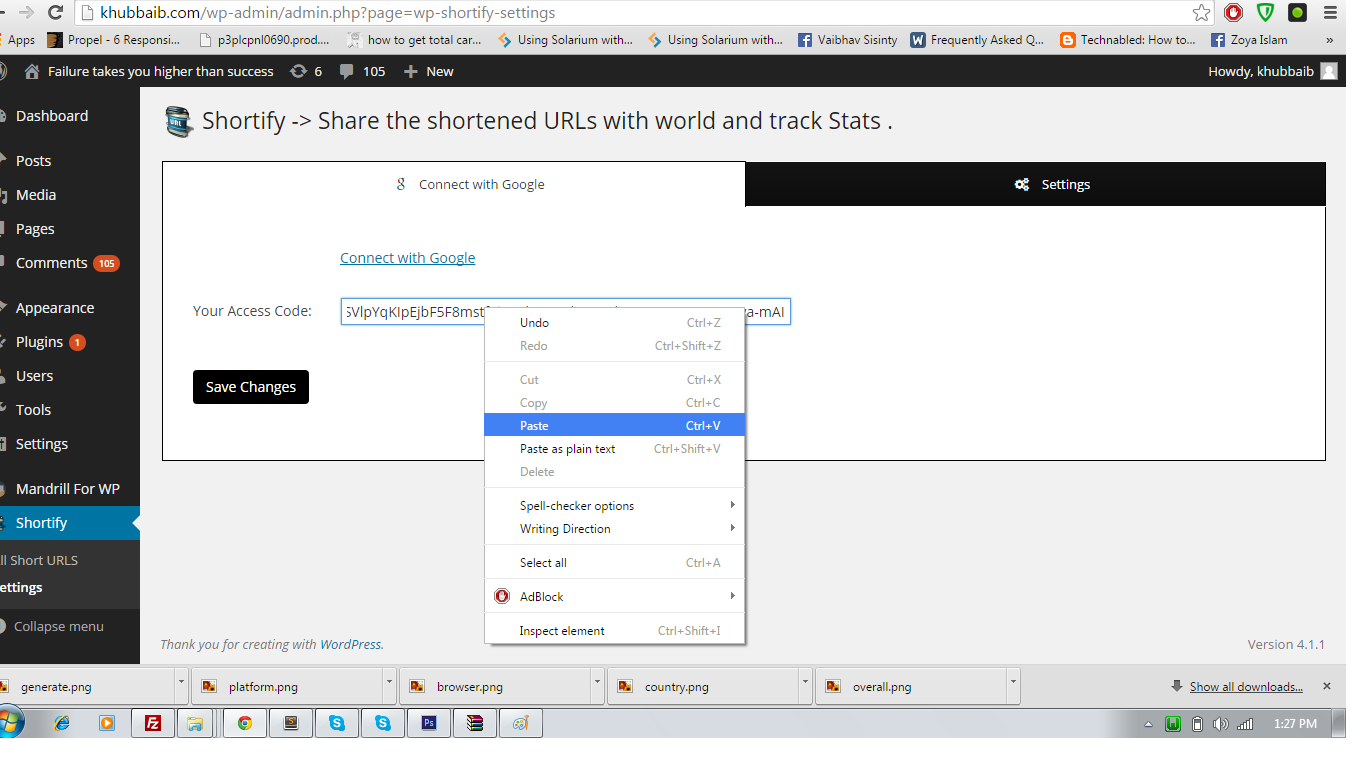Bookmark this page with the star icon

1202,13
